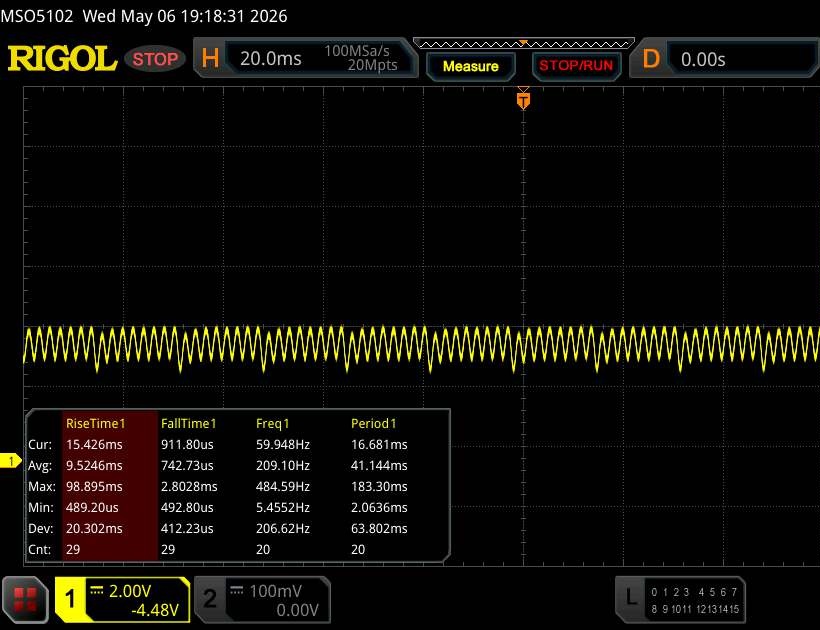The width and height of the screenshot is (820, 630).
Task: Click the waveform memory overview bar
Action: 523,43
